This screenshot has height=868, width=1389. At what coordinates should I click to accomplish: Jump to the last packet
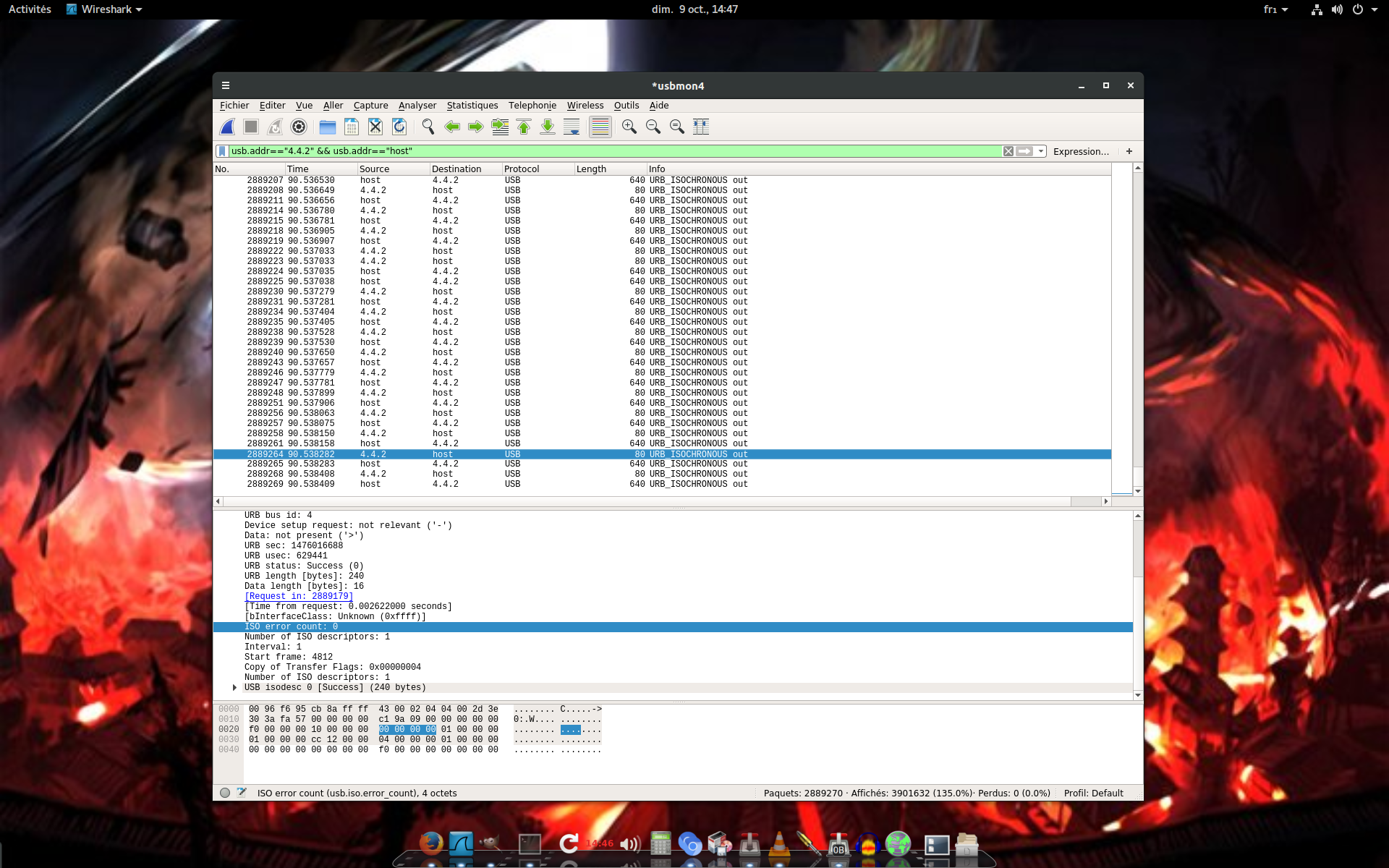pos(548,127)
